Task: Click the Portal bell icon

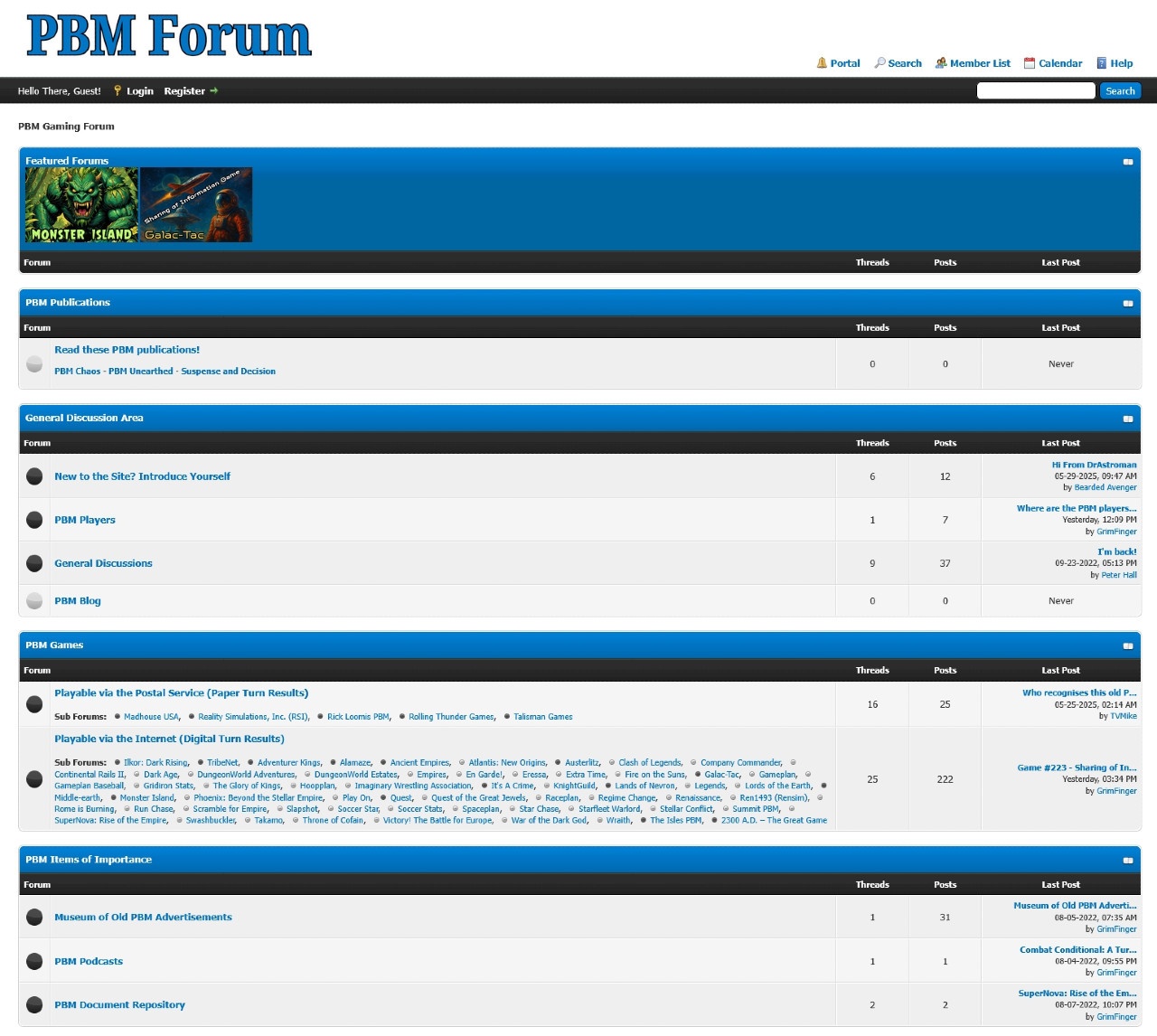Action: 823,62
